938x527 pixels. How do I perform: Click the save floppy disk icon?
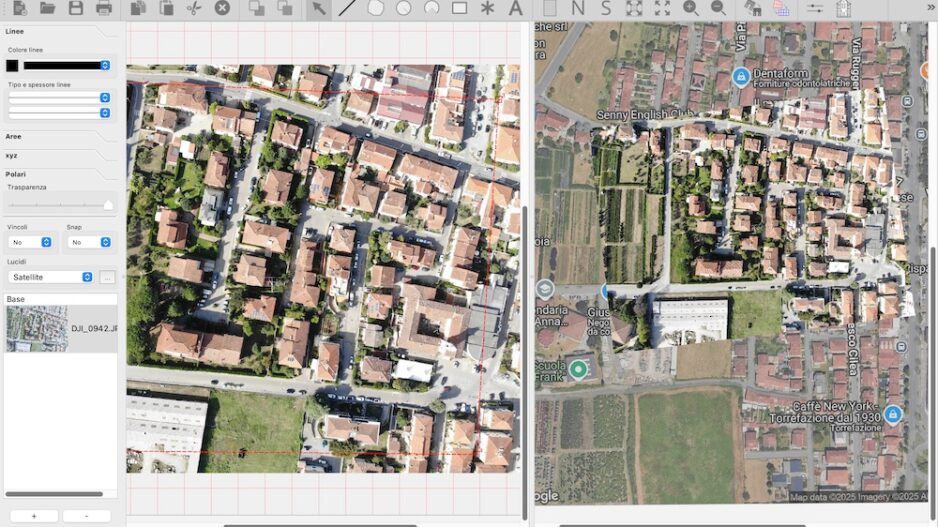click(x=75, y=8)
